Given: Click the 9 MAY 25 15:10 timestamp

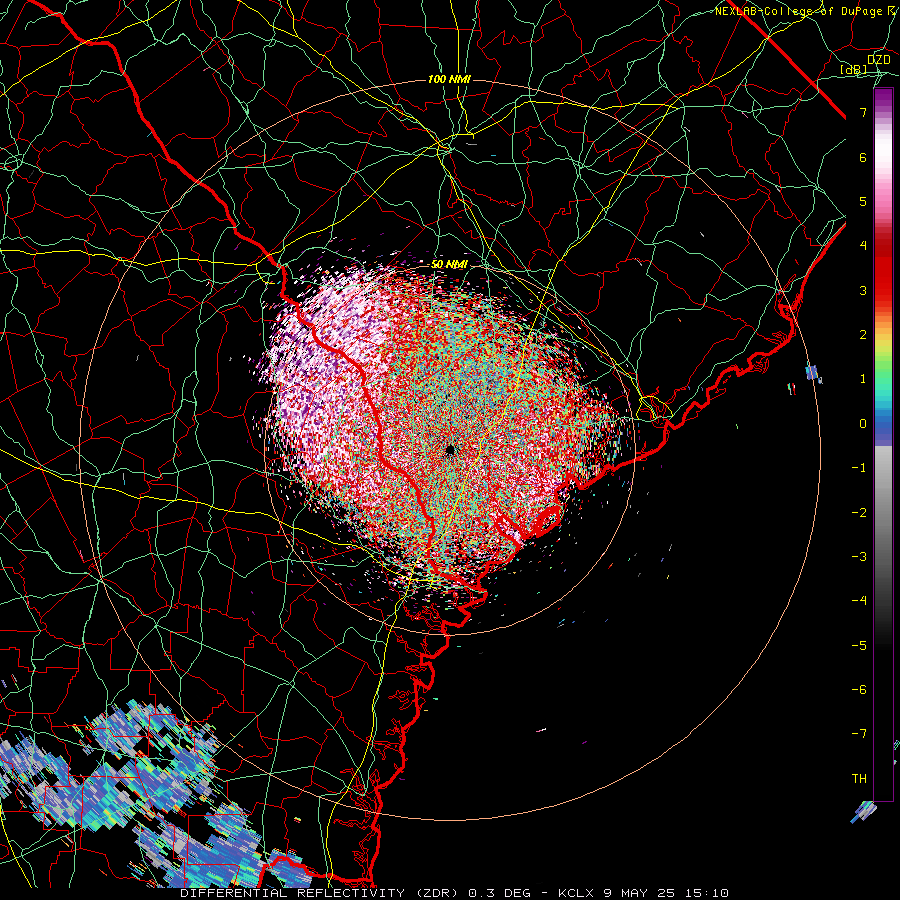Looking at the screenshot, I should click(x=666, y=893).
